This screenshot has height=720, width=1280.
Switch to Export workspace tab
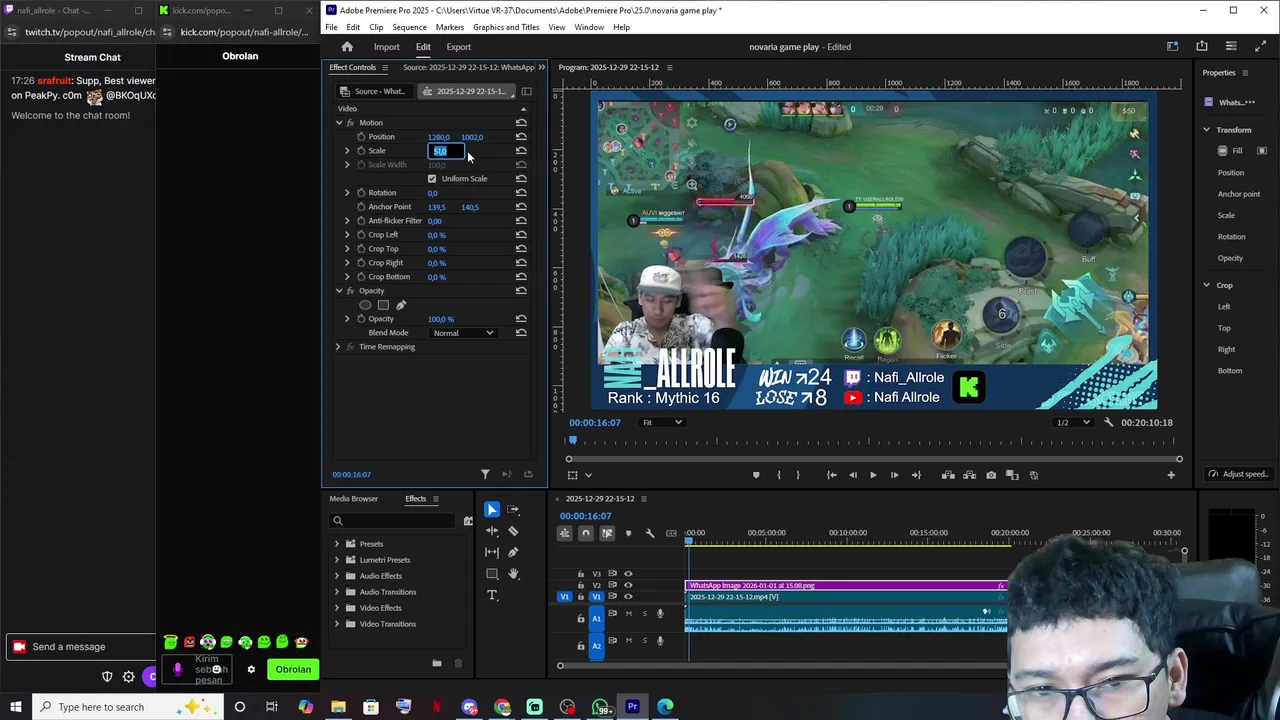point(458,47)
